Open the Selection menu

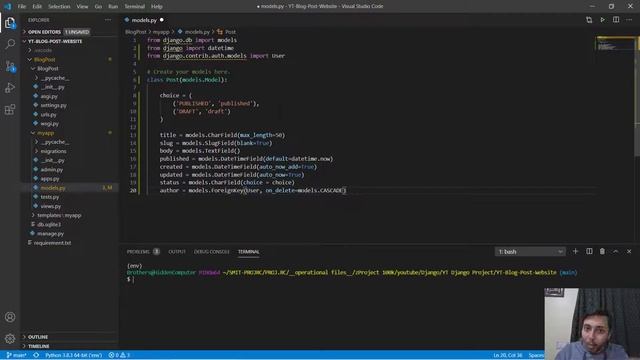(x=59, y=6)
